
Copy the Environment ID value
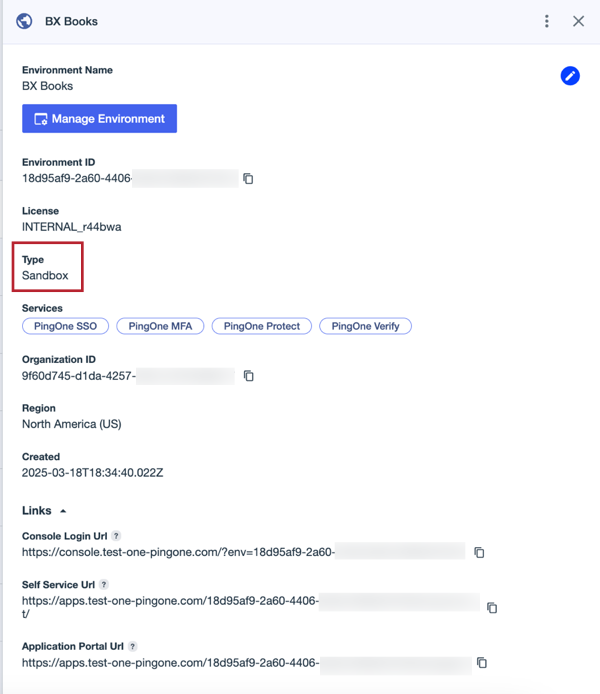(x=248, y=179)
